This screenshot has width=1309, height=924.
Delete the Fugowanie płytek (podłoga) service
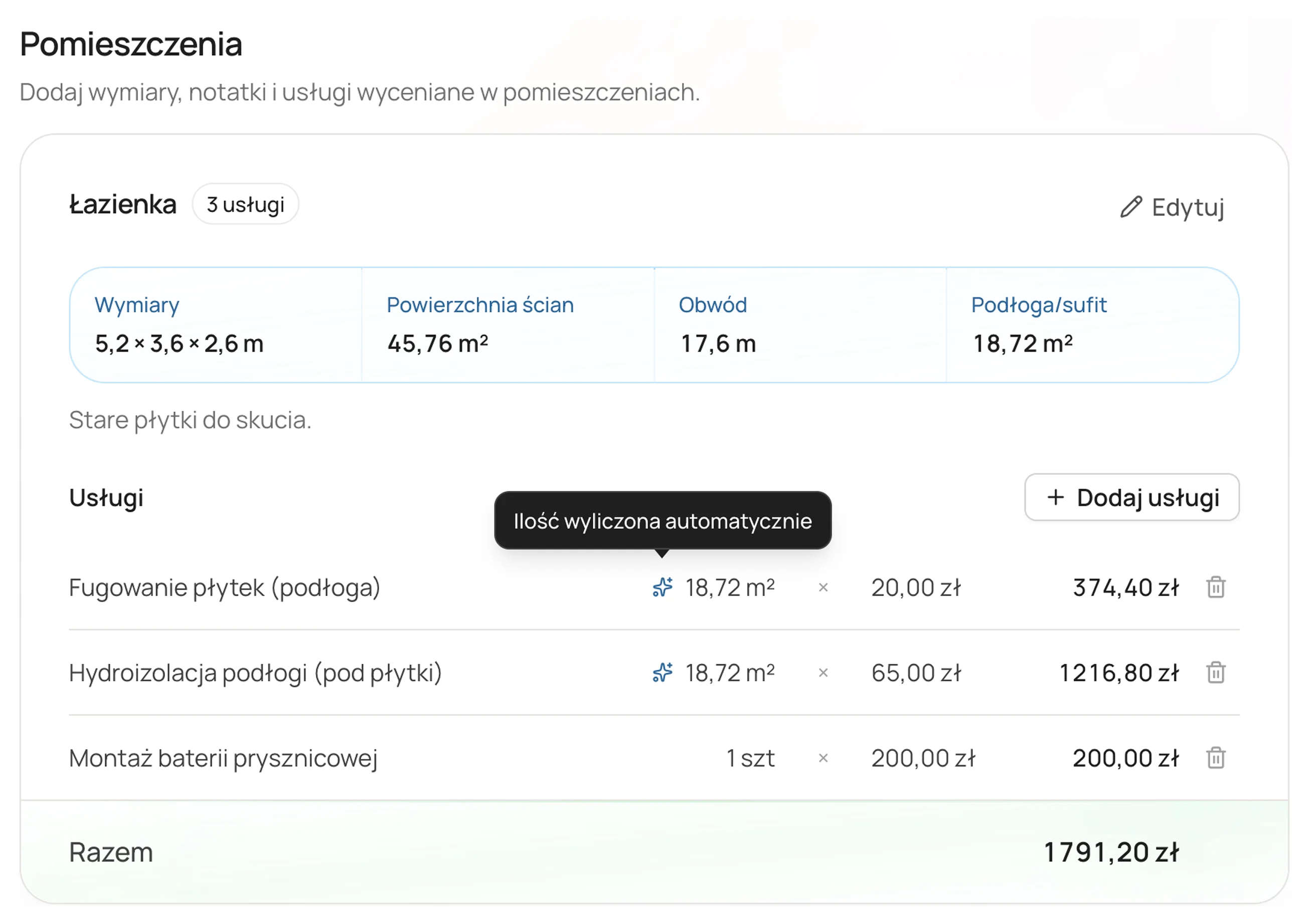[x=1216, y=587]
